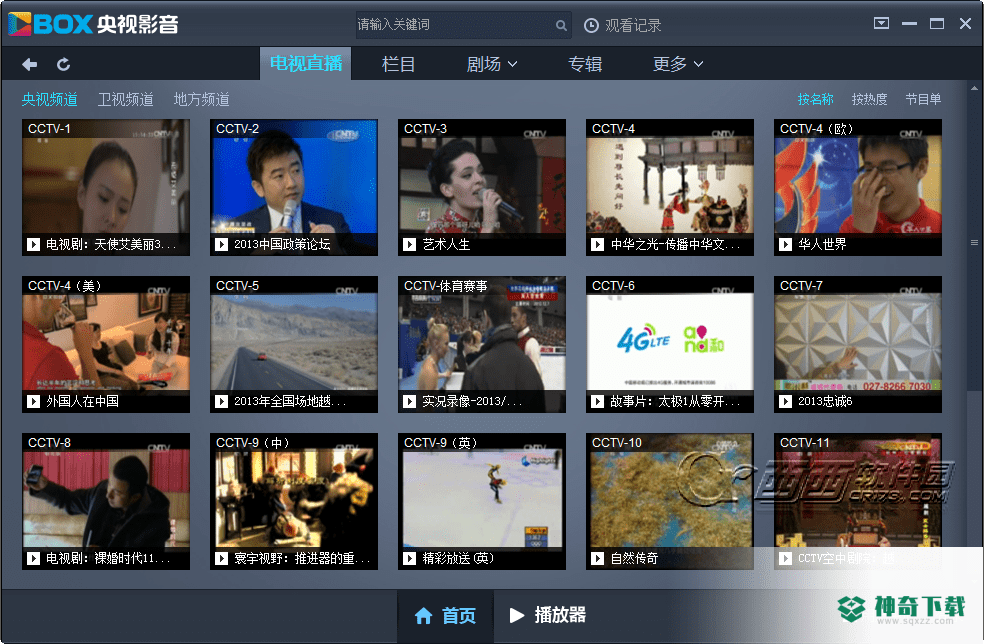Expand the 更多 dropdown menu
Screen dimensions: 984x644
coord(678,64)
